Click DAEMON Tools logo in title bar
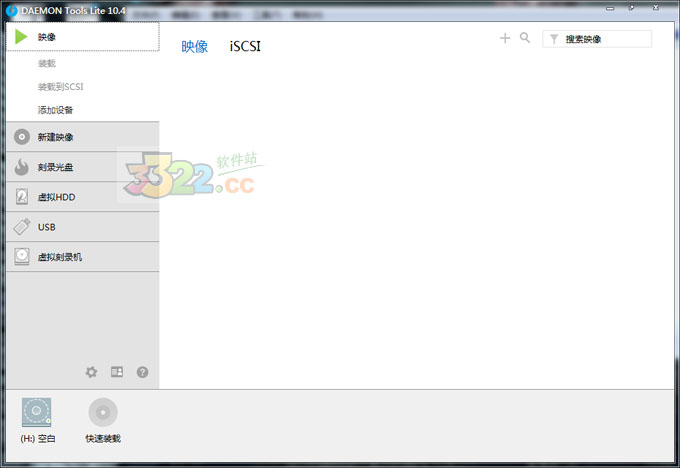Image resolution: width=680 pixels, height=468 pixels. coord(12,10)
